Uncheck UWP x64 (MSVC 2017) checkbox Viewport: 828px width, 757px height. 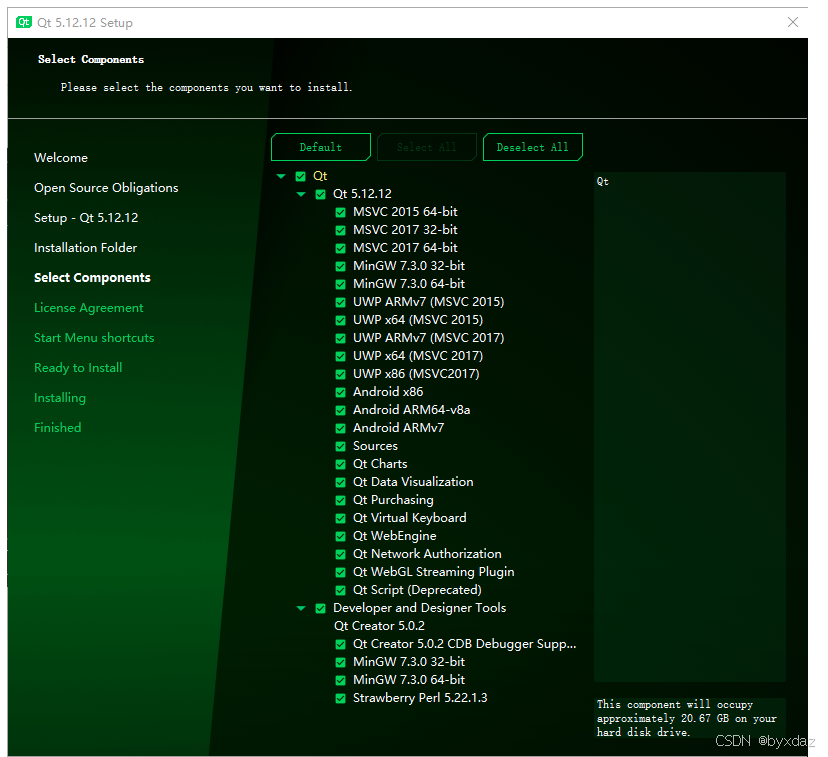point(341,356)
